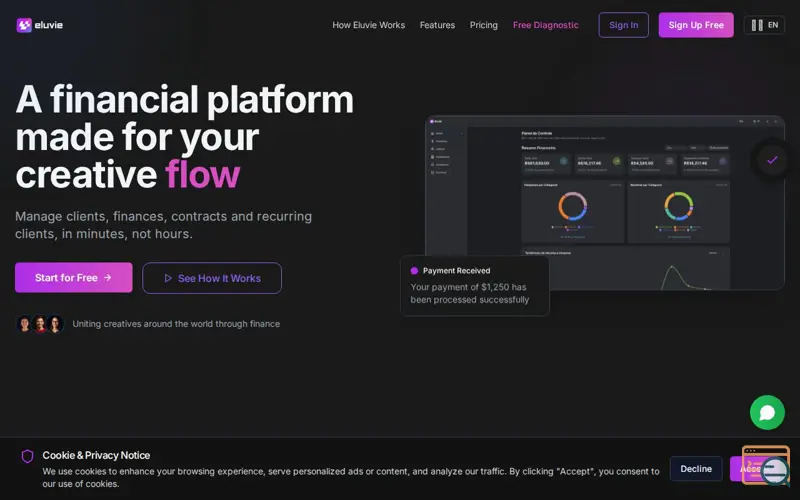Image resolution: width=800 pixels, height=500 pixels.
Task: Decline the cookie consent
Action: (x=696, y=468)
